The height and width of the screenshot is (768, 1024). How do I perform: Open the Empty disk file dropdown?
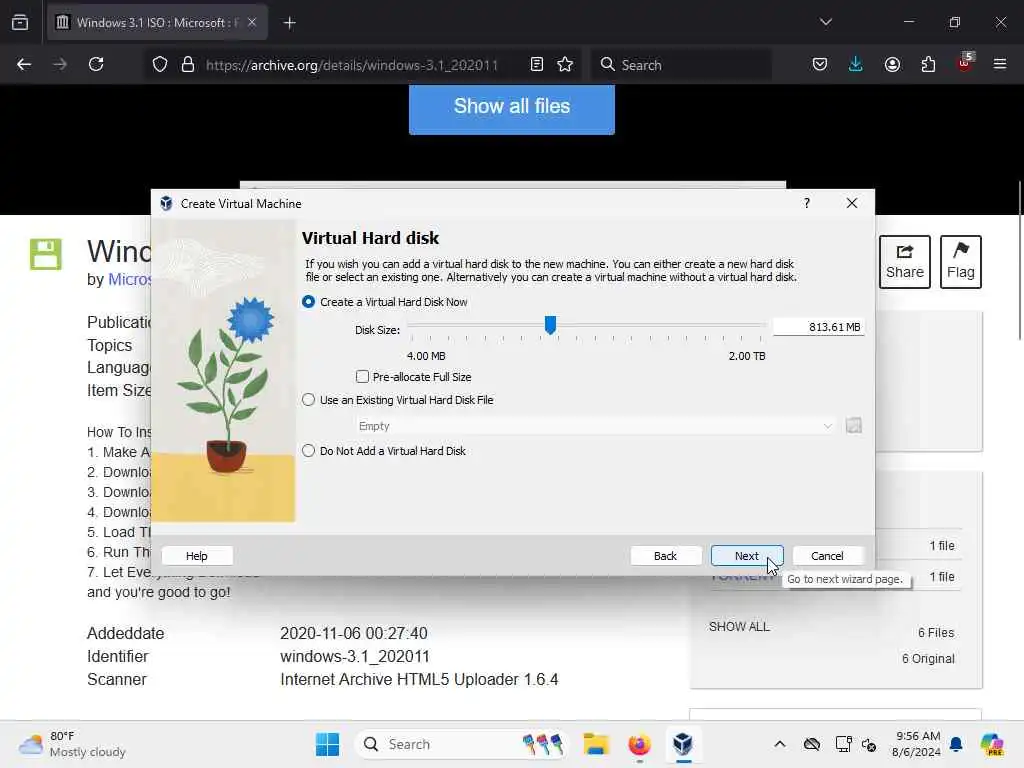596,426
